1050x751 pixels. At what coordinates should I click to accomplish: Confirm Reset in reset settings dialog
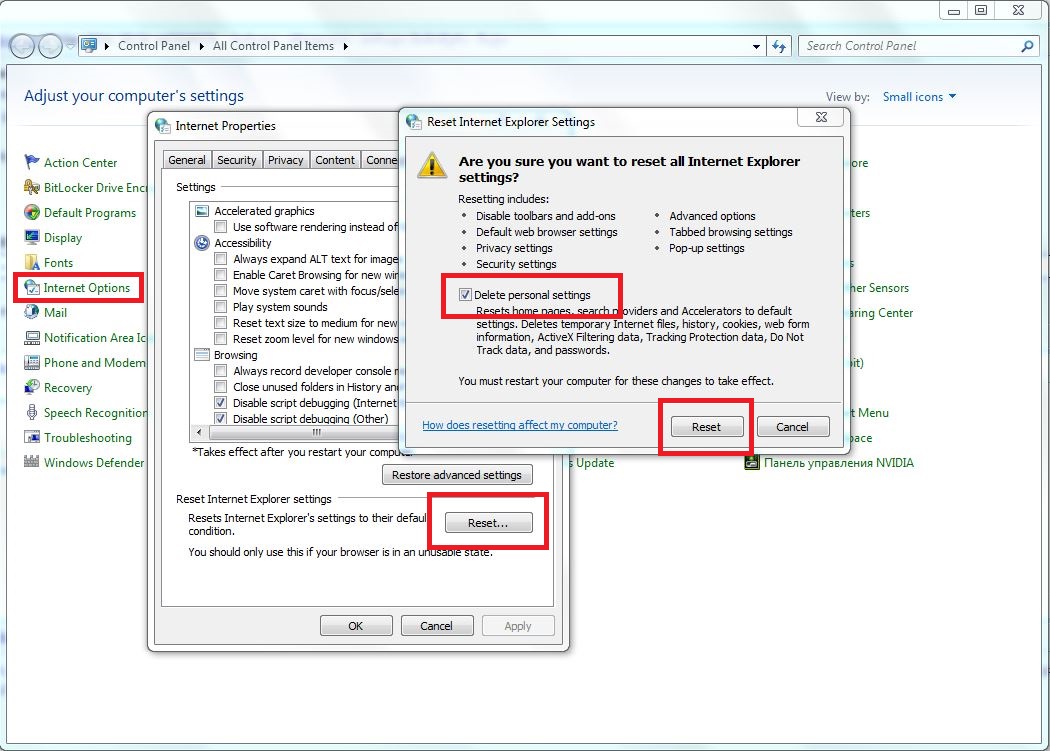coord(706,427)
